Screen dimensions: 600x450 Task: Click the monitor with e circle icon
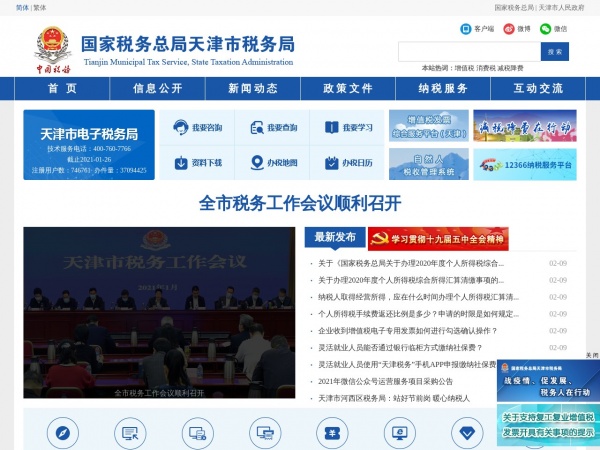(399, 433)
